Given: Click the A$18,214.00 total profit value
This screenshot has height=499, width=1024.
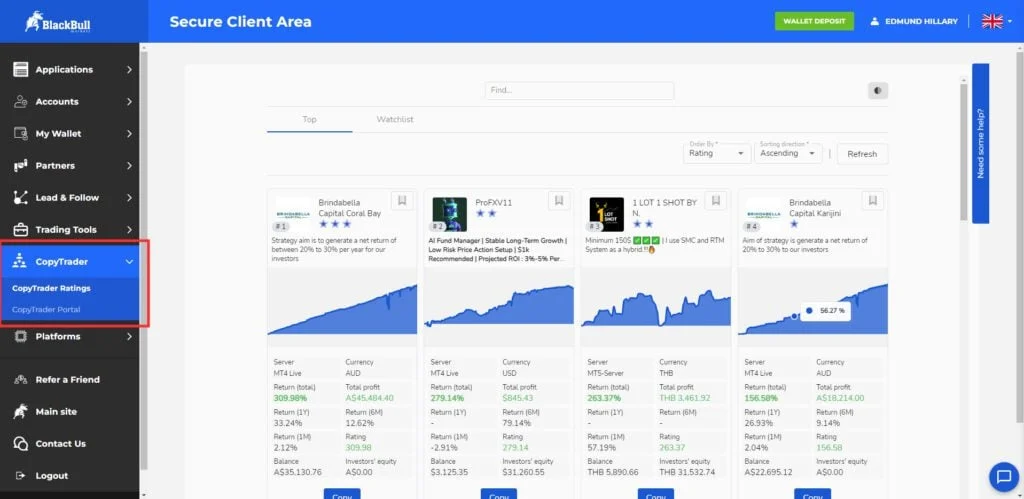Looking at the screenshot, I should pos(840,398).
